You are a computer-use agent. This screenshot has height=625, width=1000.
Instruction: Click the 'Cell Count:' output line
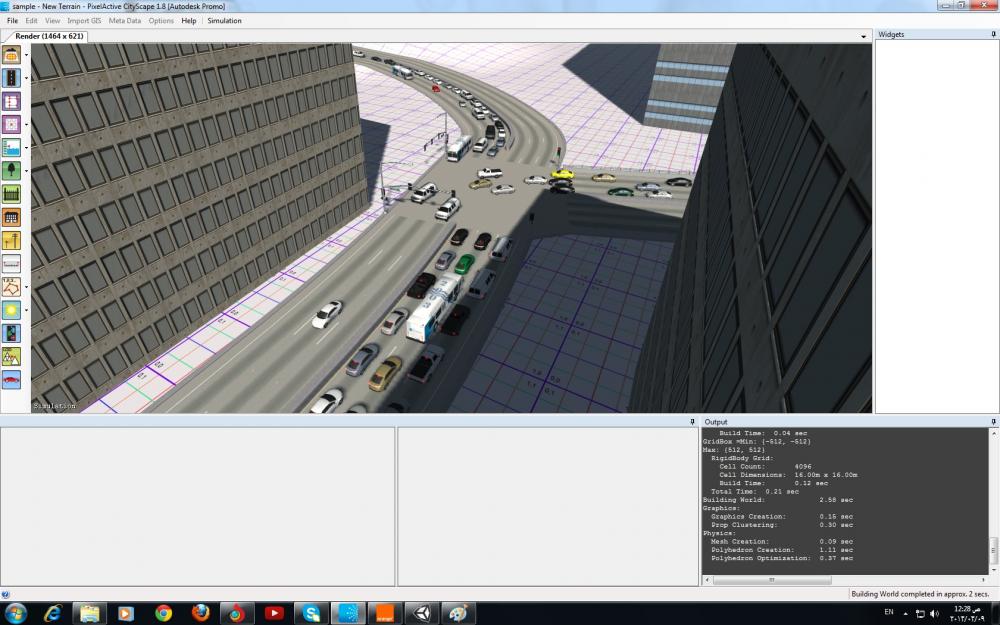(765, 467)
